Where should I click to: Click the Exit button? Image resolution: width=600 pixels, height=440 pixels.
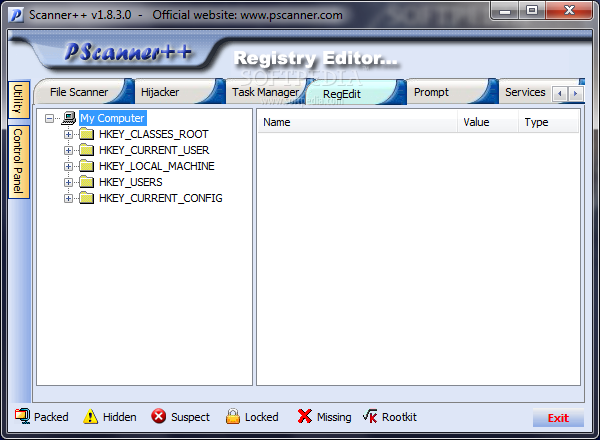558,418
